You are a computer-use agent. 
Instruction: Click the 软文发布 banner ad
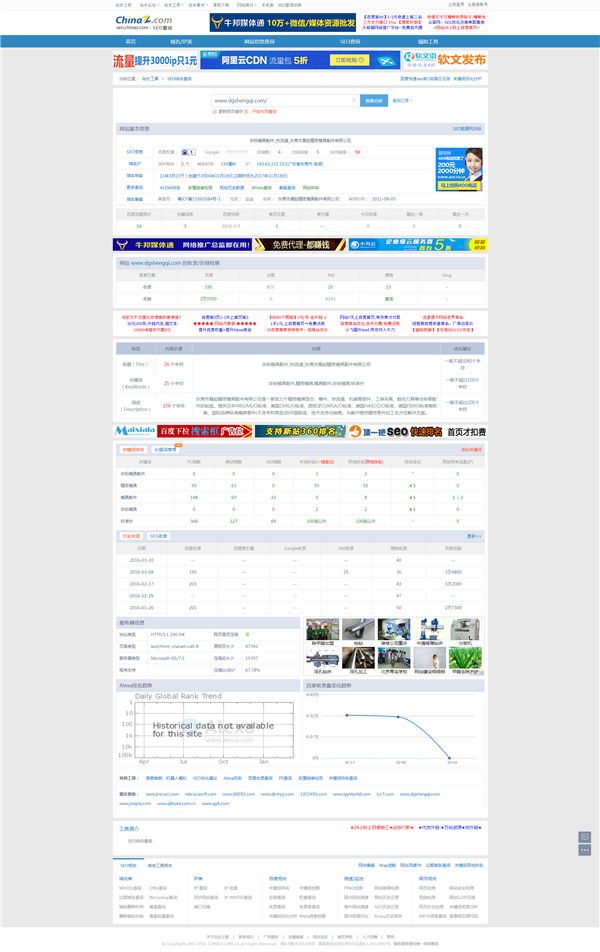(x=441, y=60)
